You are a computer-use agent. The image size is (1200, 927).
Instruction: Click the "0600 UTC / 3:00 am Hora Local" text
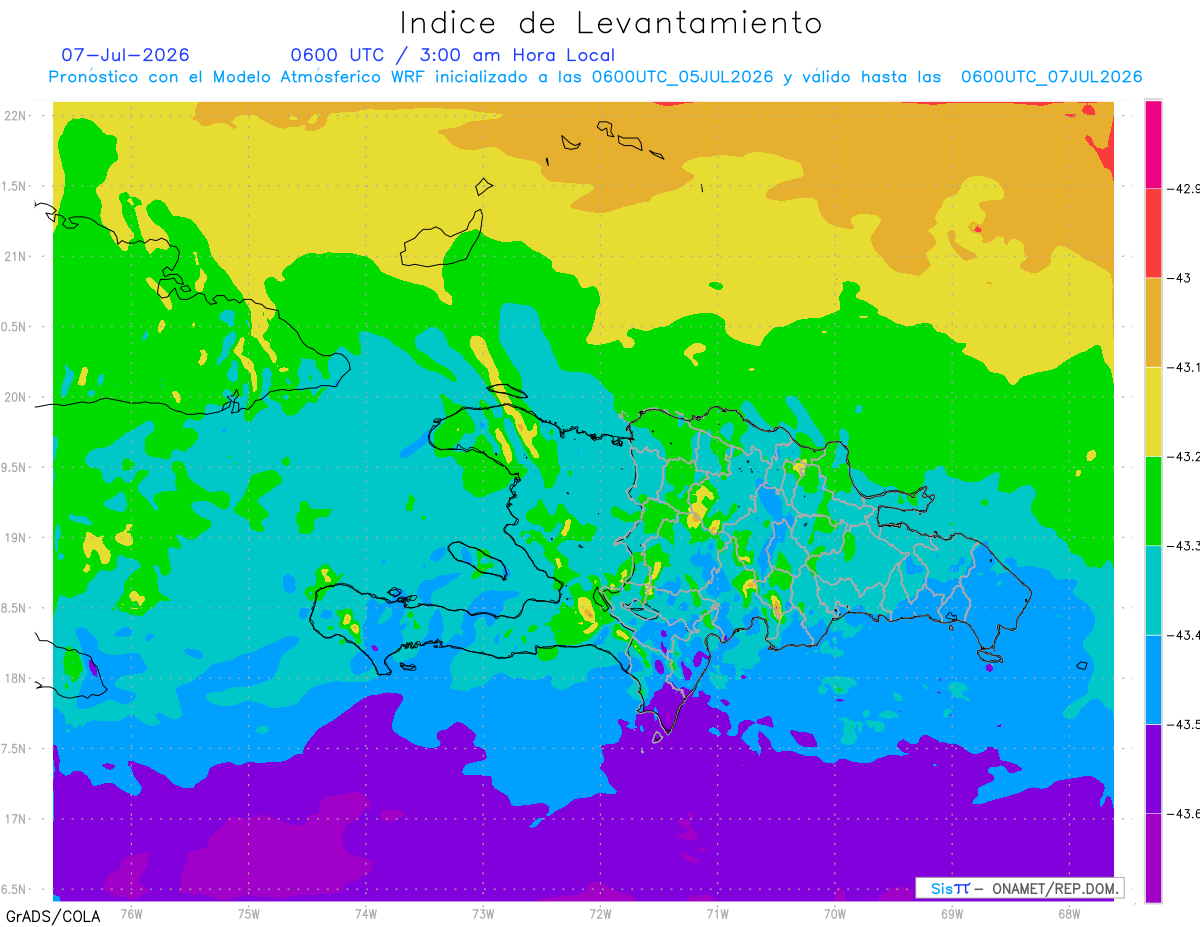tap(453, 55)
